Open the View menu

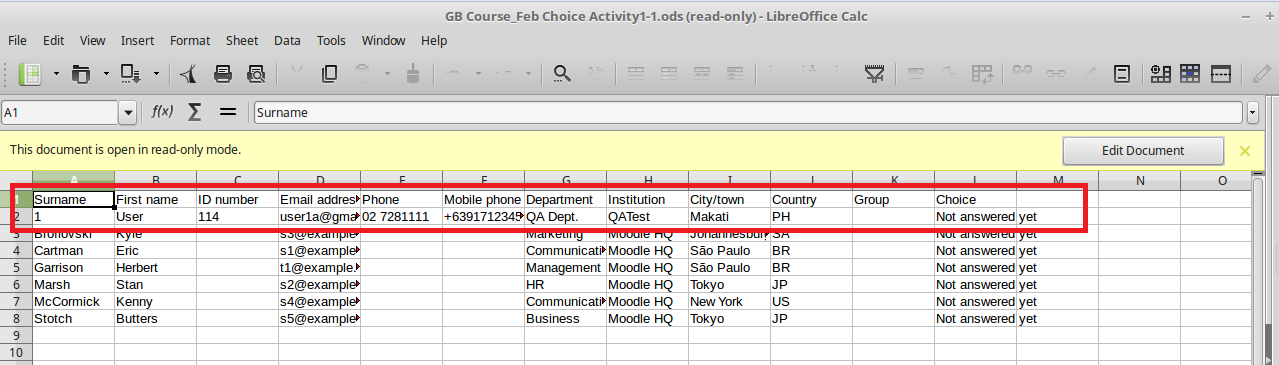(x=92, y=41)
